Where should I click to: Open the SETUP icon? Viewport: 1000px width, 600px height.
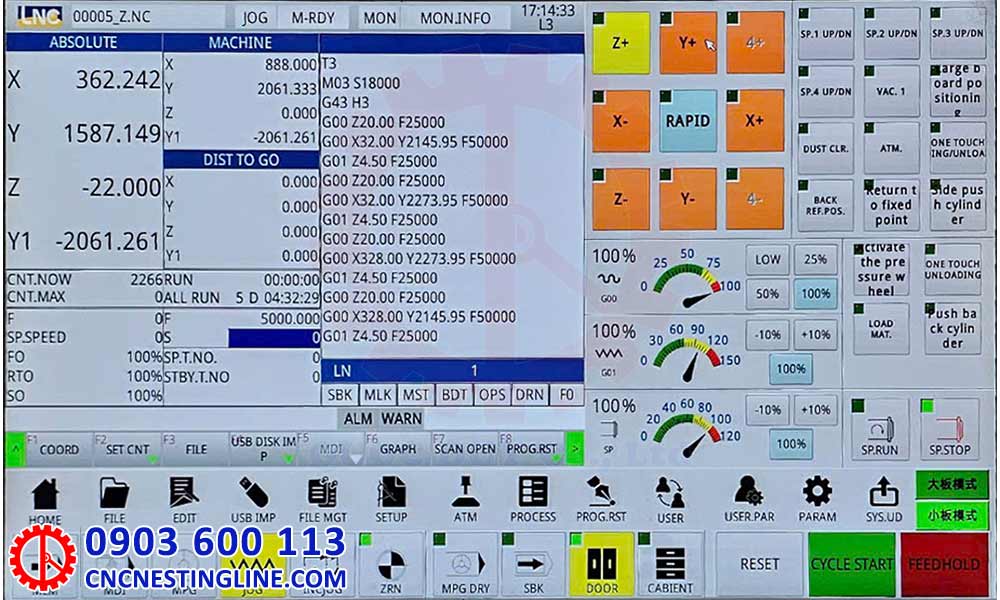pyautogui.click(x=391, y=499)
